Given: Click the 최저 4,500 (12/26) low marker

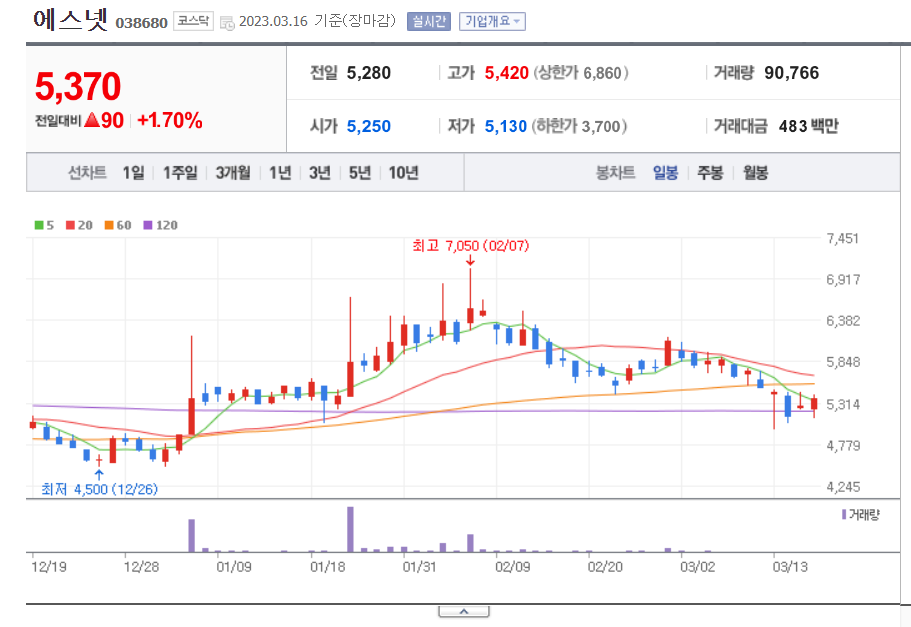Looking at the screenshot, I should point(99,489).
